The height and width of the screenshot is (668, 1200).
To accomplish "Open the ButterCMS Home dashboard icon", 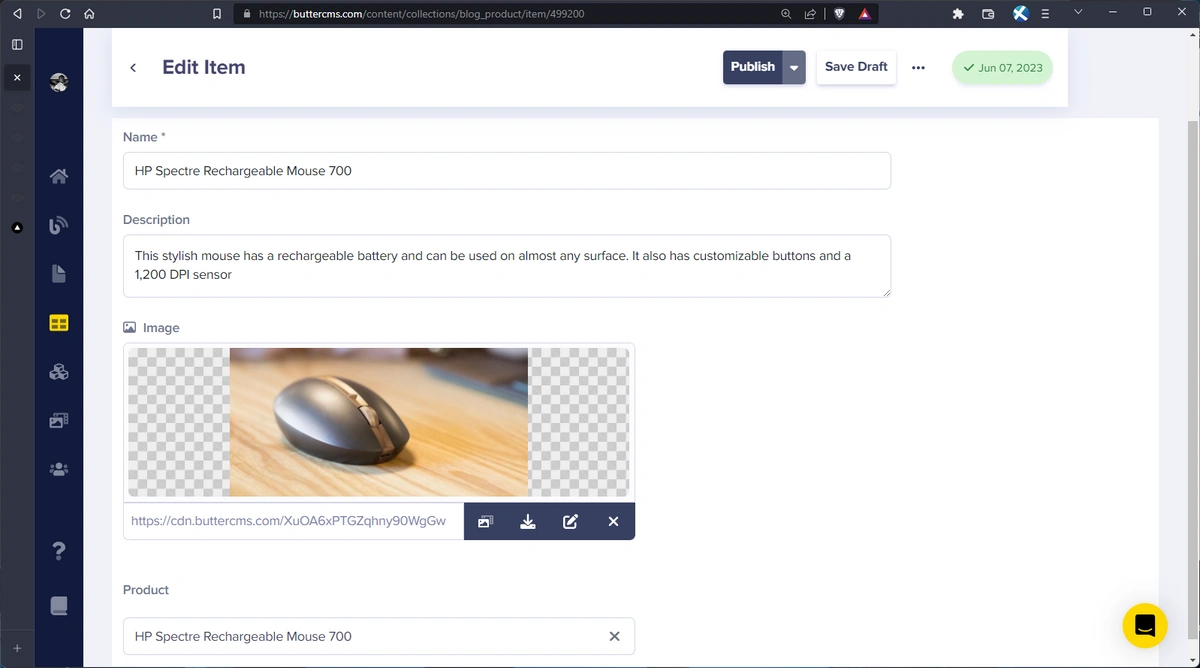I will tap(59, 176).
